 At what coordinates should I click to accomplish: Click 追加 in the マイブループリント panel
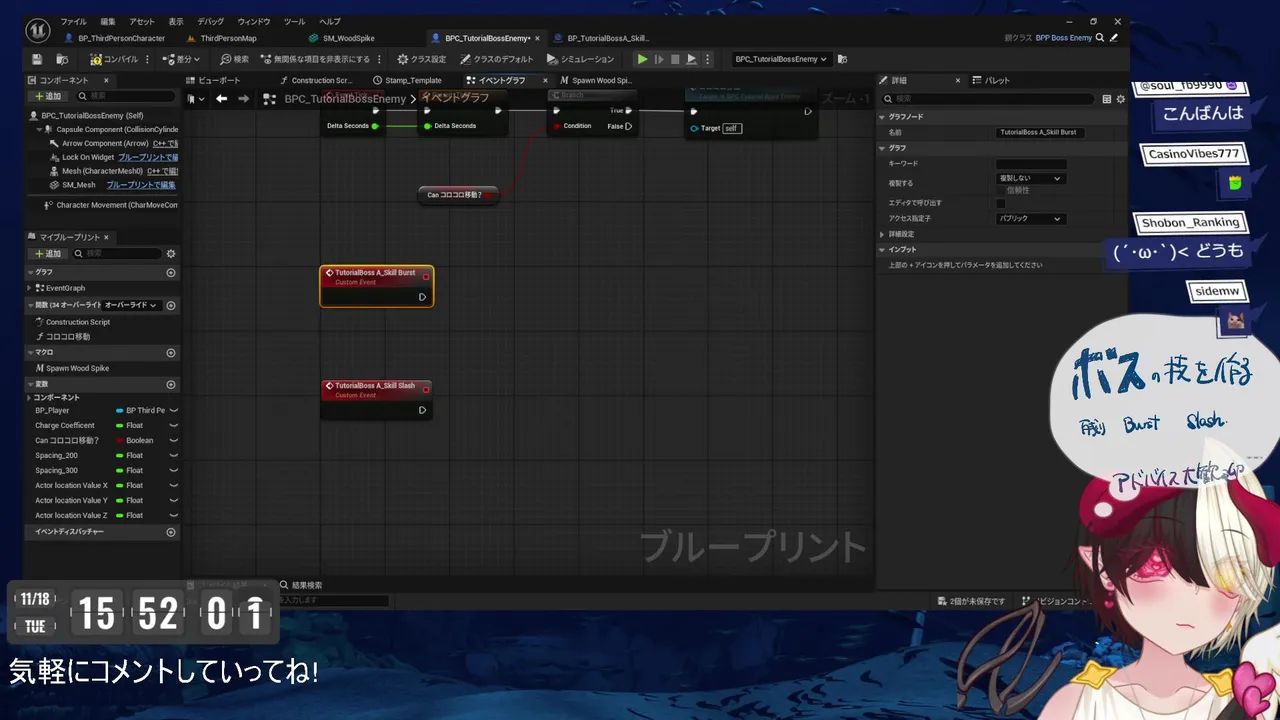(48, 253)
